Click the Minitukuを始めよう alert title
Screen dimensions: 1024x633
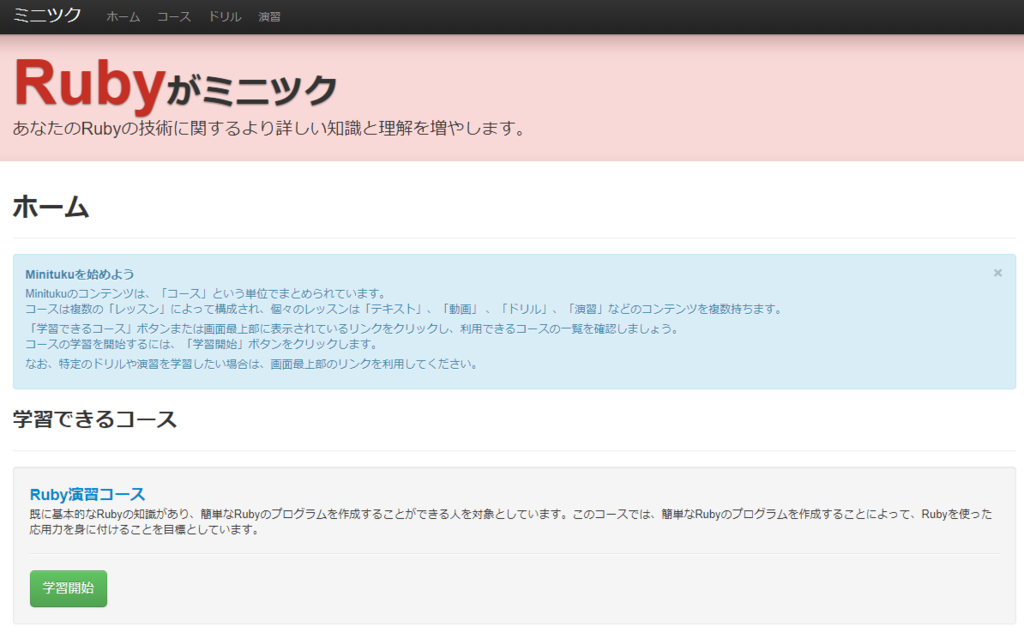80,274
